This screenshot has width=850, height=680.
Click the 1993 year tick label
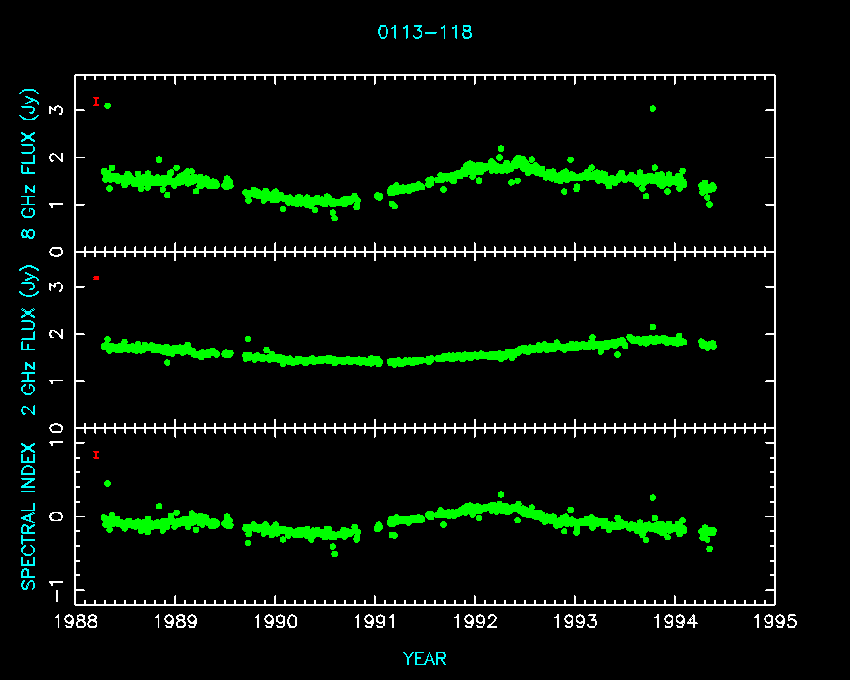(575, 622)
